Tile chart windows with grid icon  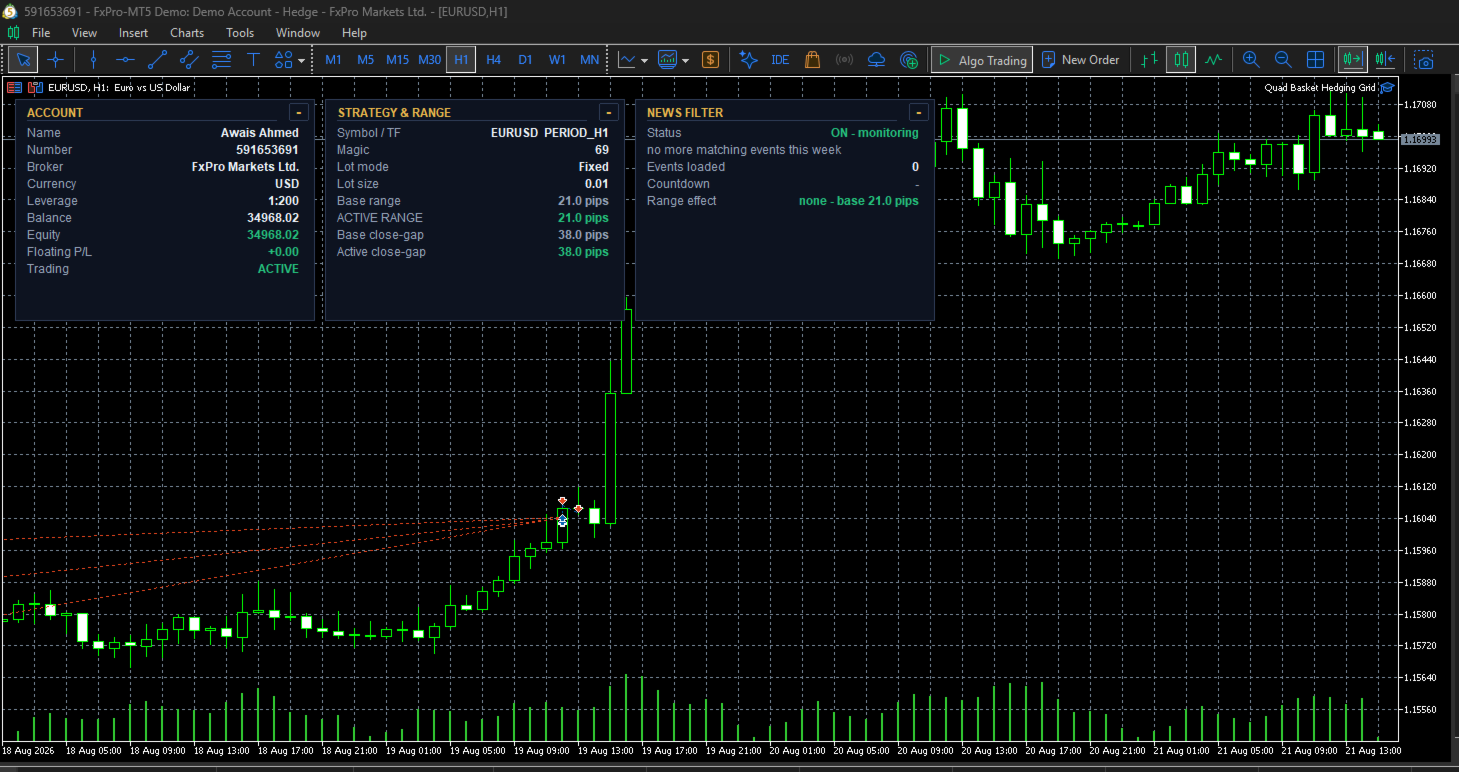1316,60
